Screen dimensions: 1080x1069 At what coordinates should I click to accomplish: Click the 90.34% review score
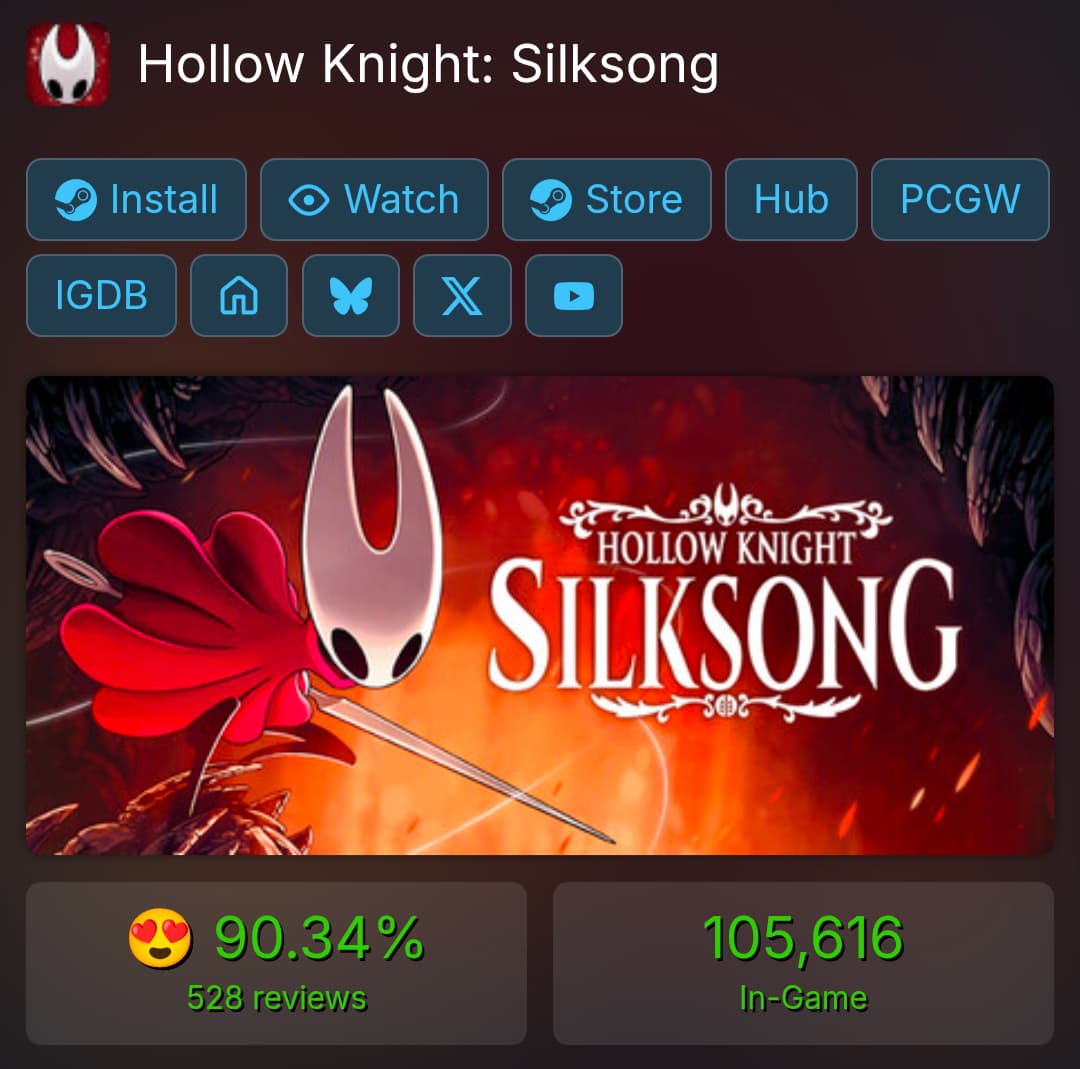coord(319,937)
